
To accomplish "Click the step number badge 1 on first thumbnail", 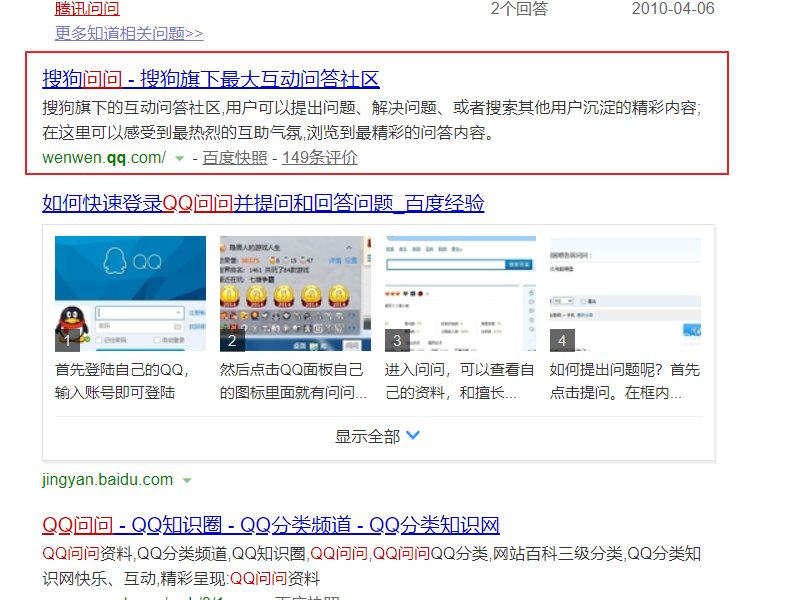I will pyautogui.click(x=65, y=339).
